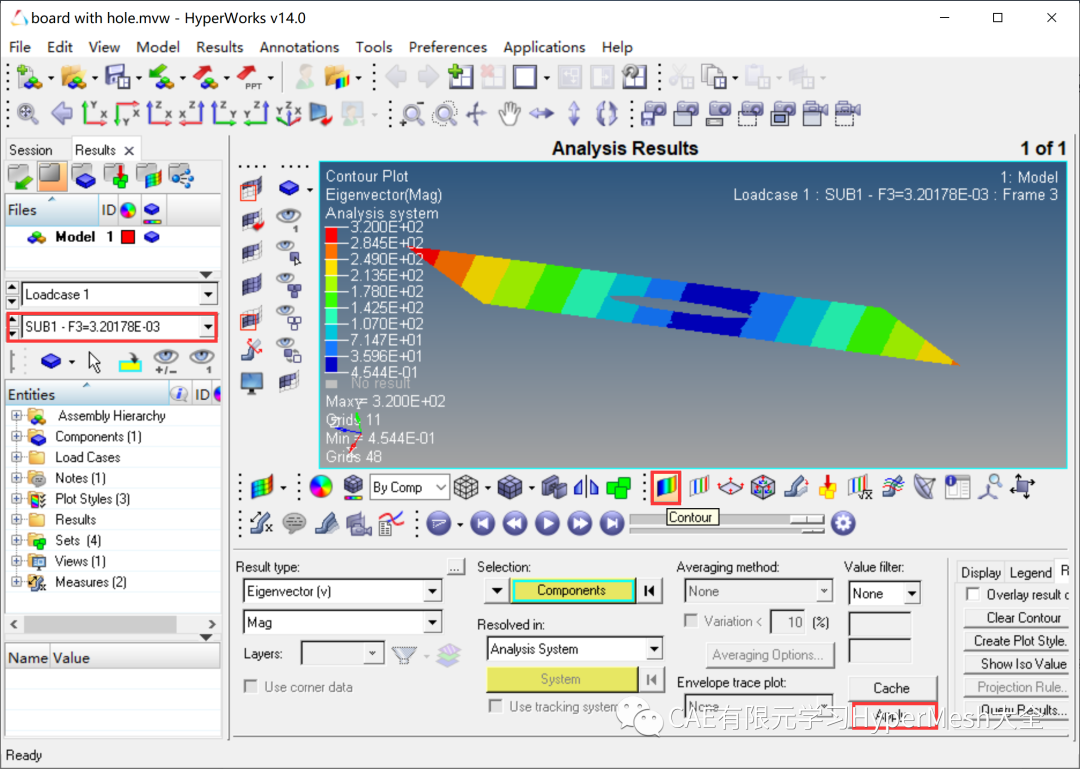Click the XY top view axis icon

click(x=95, y=113)
